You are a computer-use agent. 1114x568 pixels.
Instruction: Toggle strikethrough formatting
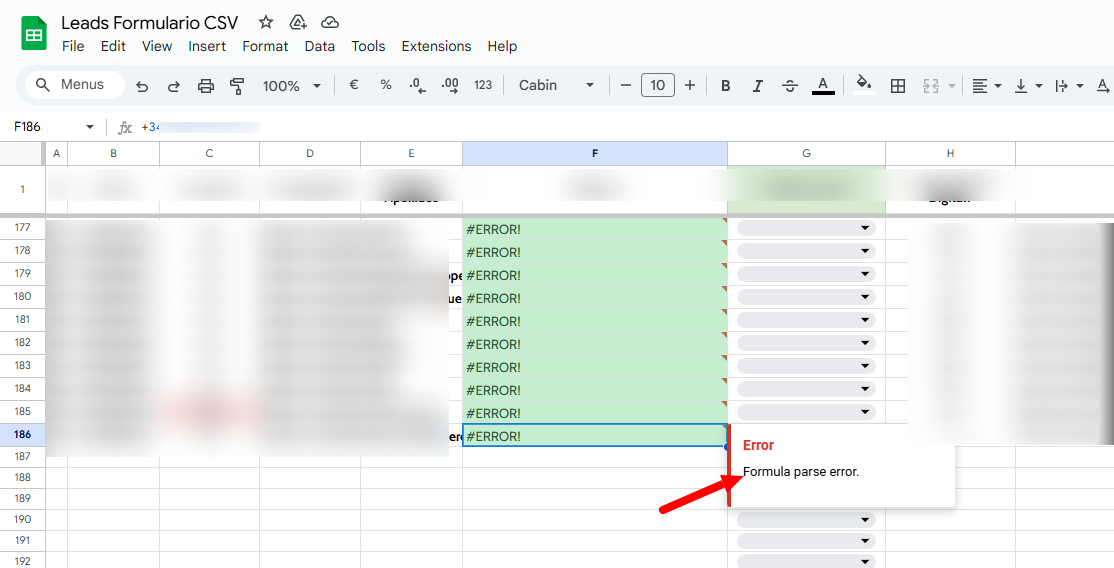pyautogui.click(x=790, y=86)
